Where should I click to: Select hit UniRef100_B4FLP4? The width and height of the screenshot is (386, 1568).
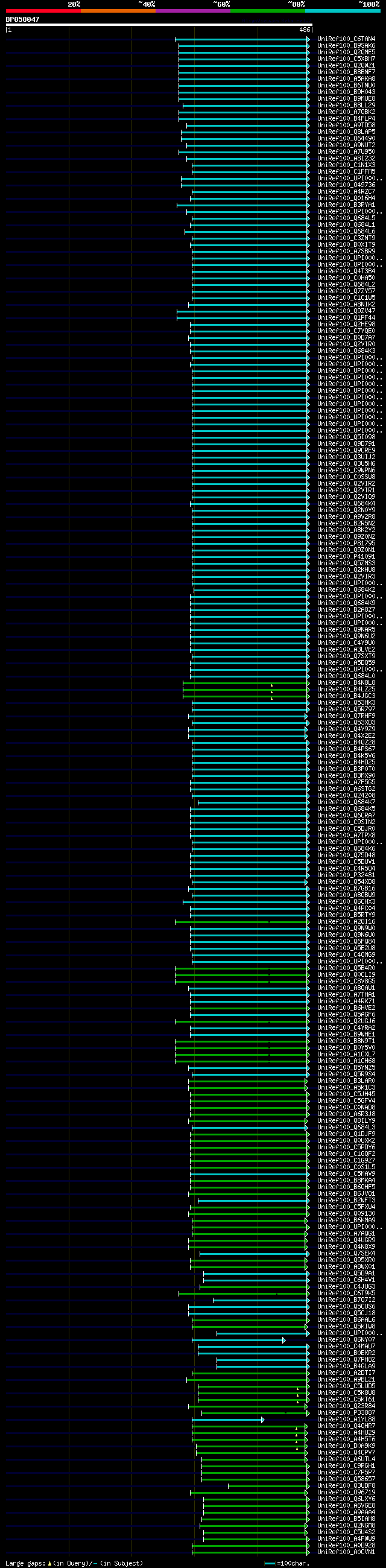coord(346,119)
